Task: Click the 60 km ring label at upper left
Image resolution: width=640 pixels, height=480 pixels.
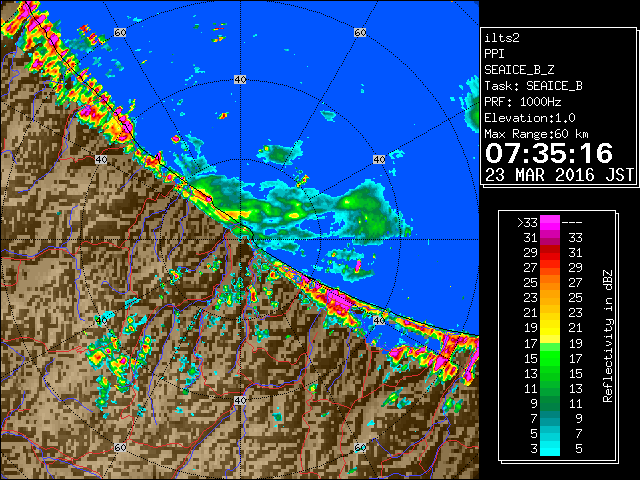Action: 120,32
